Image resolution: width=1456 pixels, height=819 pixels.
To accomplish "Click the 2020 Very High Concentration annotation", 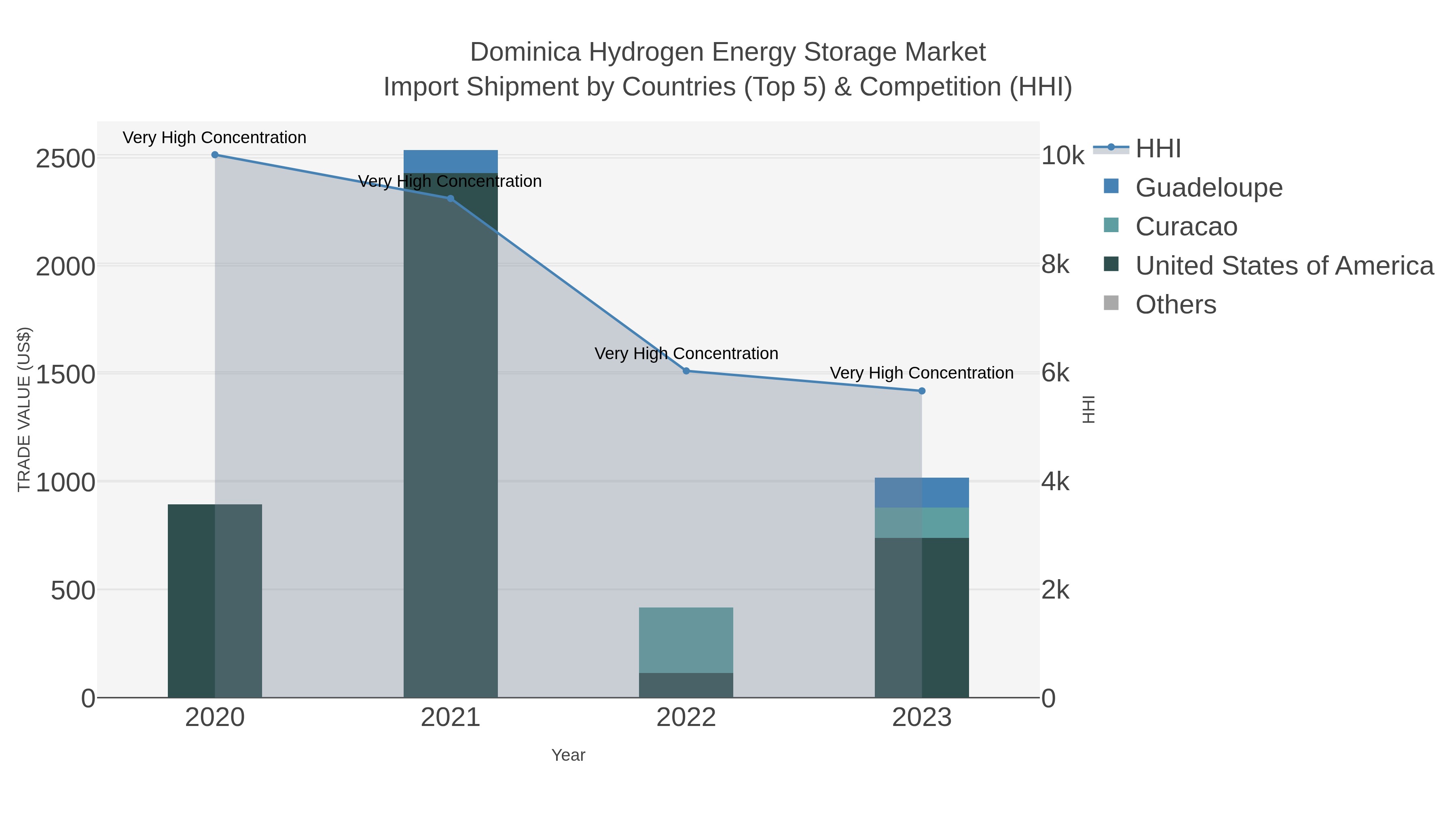I will pyautogui.click(x=215, y=138).
